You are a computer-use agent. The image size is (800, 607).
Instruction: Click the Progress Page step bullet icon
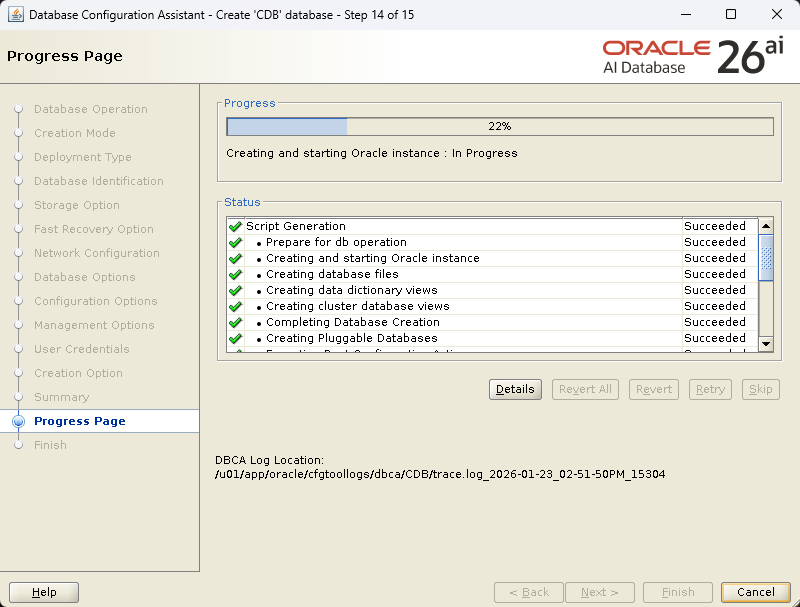[18, 421]
